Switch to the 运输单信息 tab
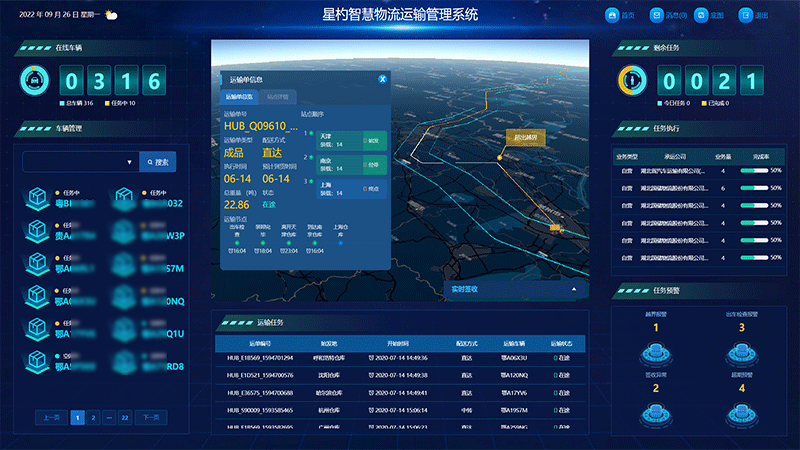The image size is (800, 450). (x=239, y=97)
